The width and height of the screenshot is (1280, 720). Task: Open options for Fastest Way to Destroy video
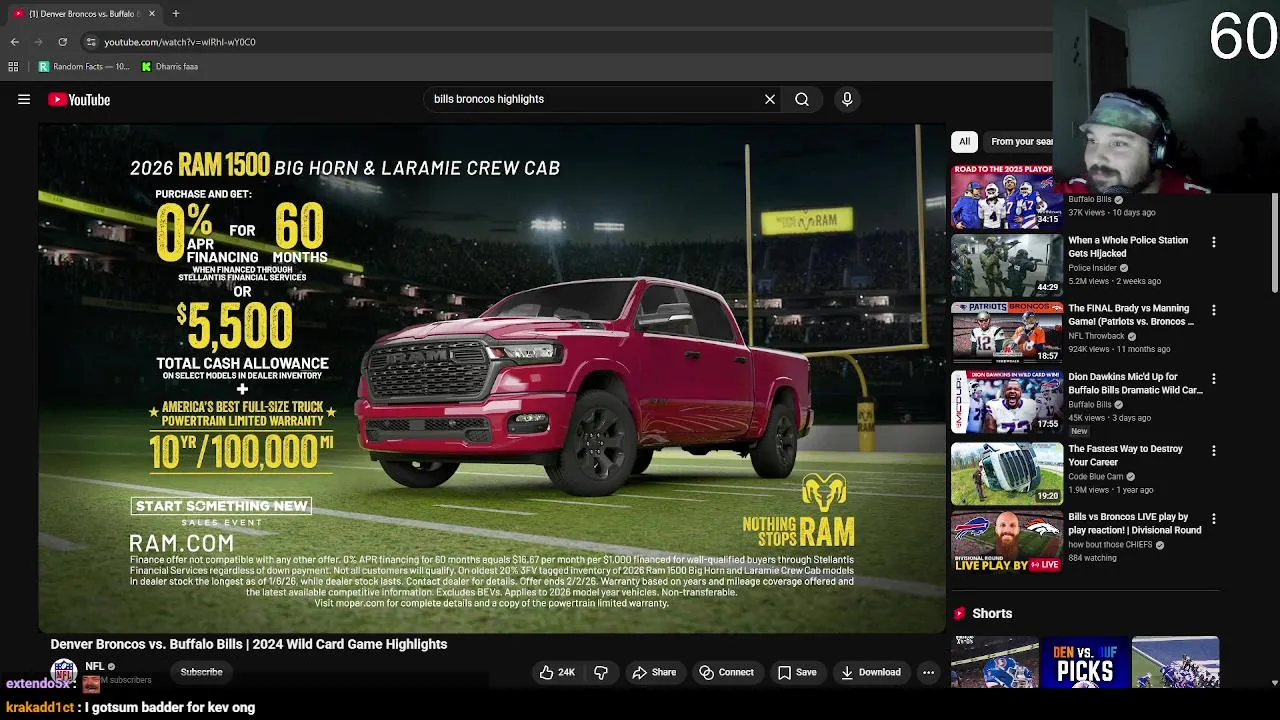(x=1213, y=451)
